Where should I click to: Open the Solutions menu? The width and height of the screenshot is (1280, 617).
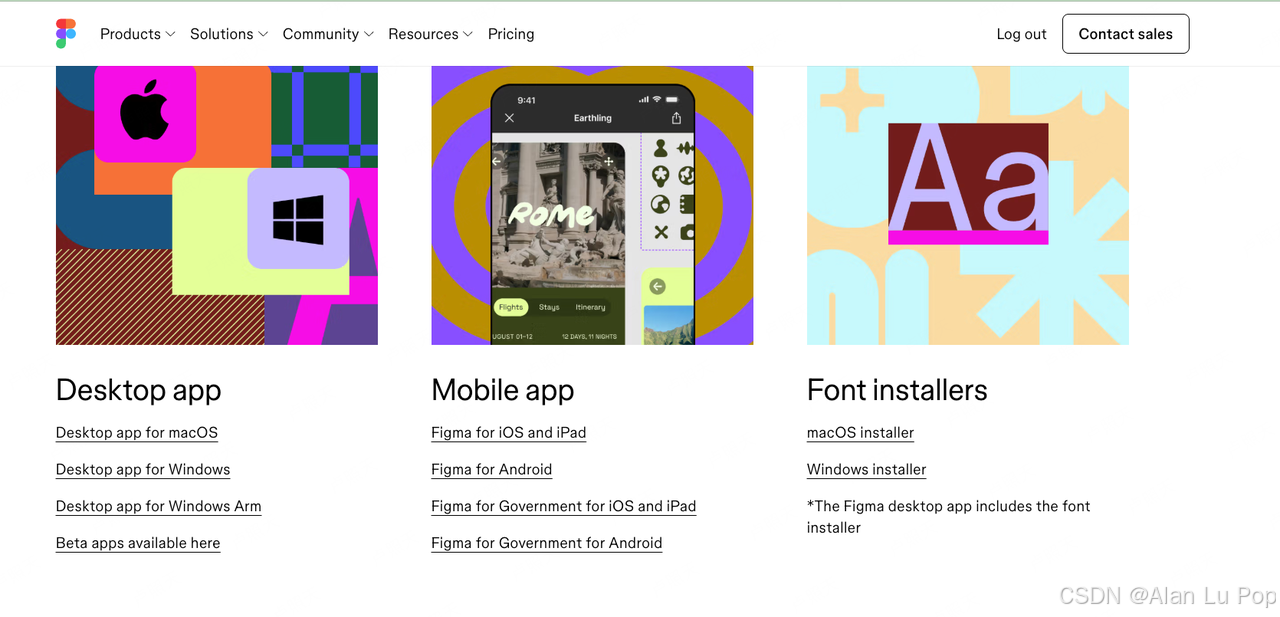[x=229, y=34]
